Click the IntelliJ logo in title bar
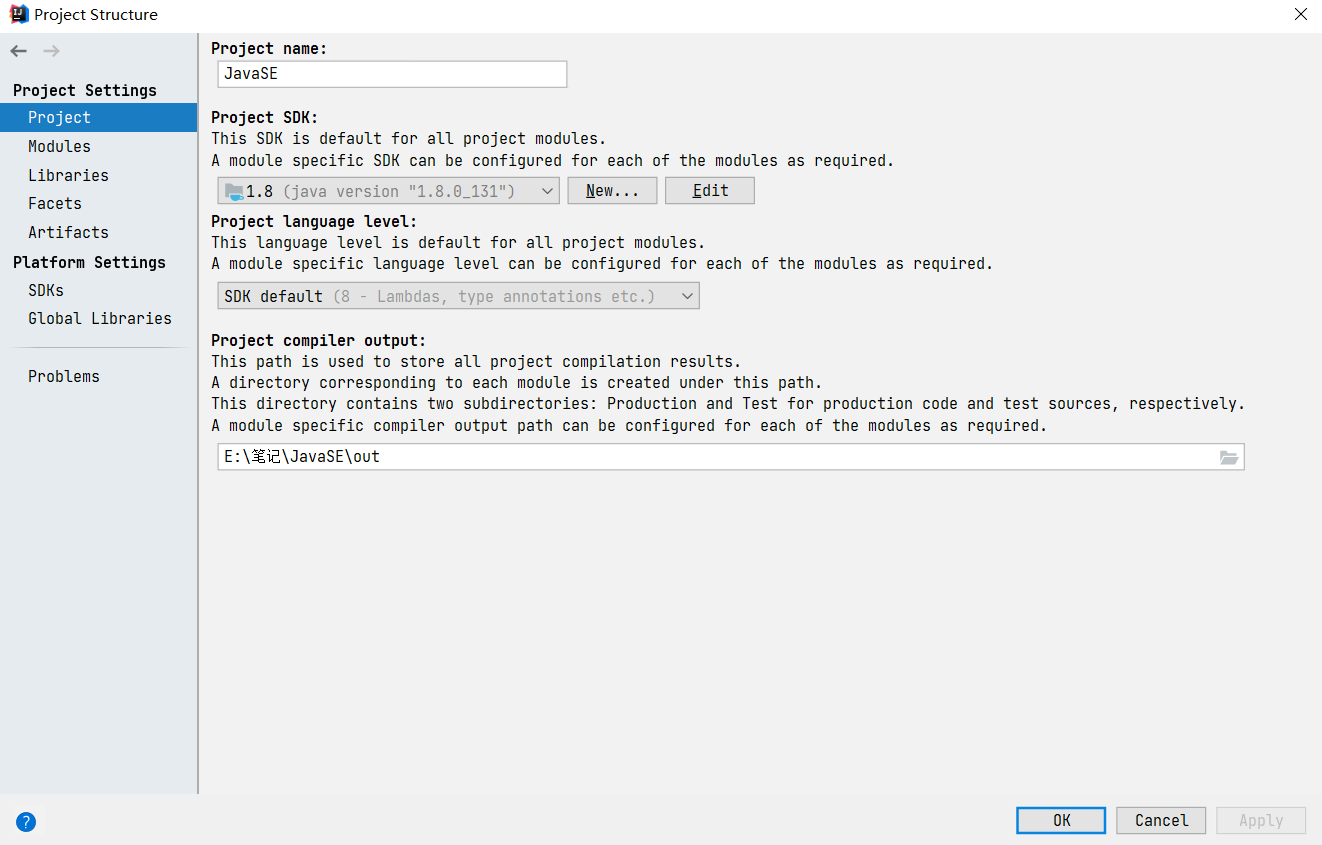This screenshot has width=1322, height=845. click(18, 14)
